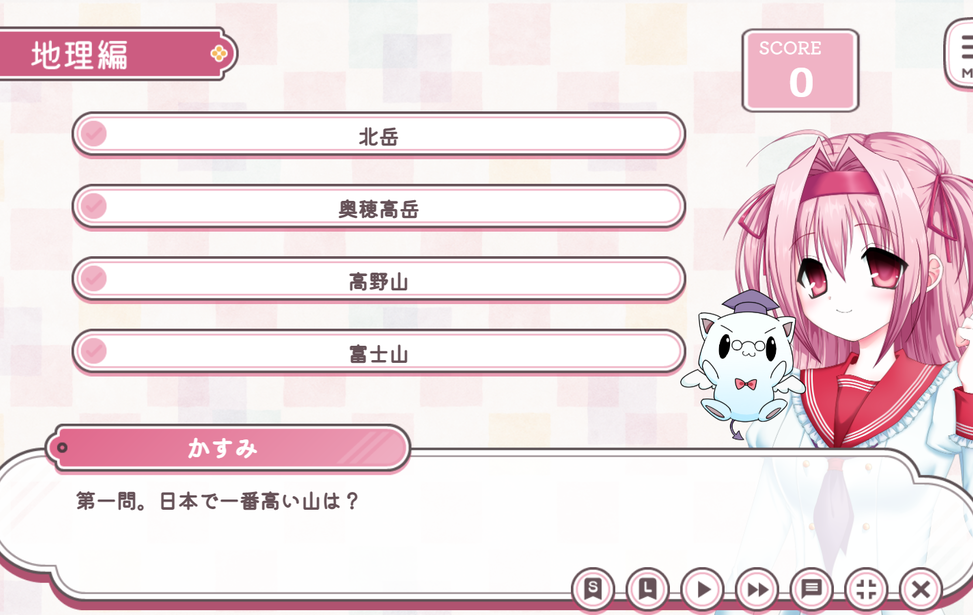Activate the fast-forward skip icon
Image resolution: width=973 pixels, height=615 pixels.
[x=756, y=588]
